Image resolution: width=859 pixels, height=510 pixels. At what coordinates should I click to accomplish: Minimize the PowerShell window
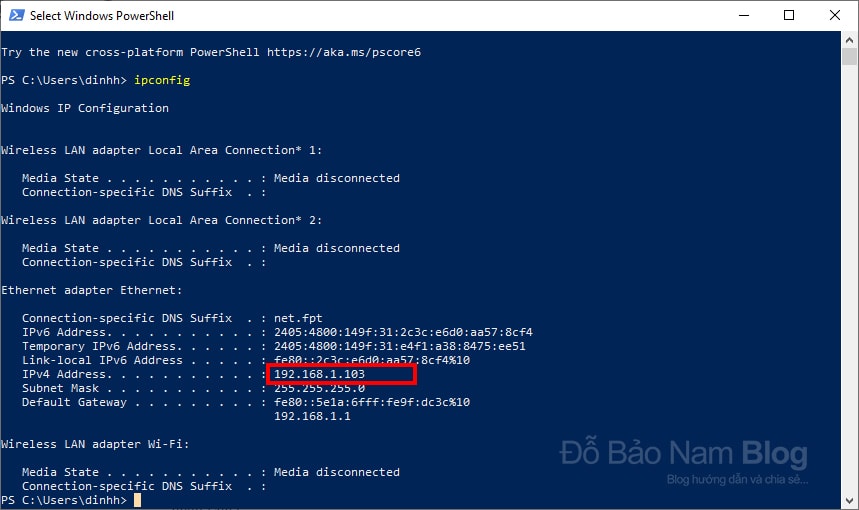coord(743,15)
